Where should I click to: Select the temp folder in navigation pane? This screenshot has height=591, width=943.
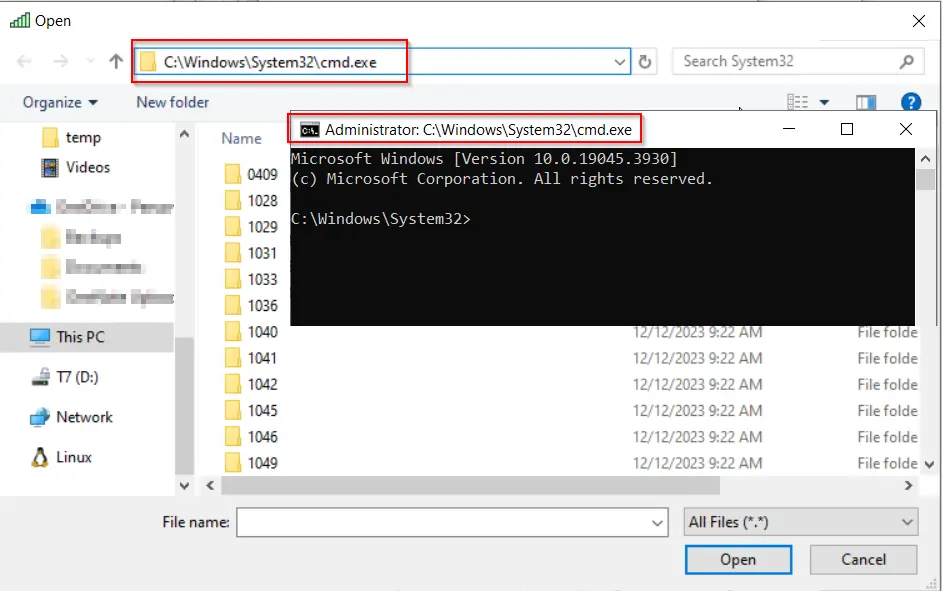pos(83,138)
